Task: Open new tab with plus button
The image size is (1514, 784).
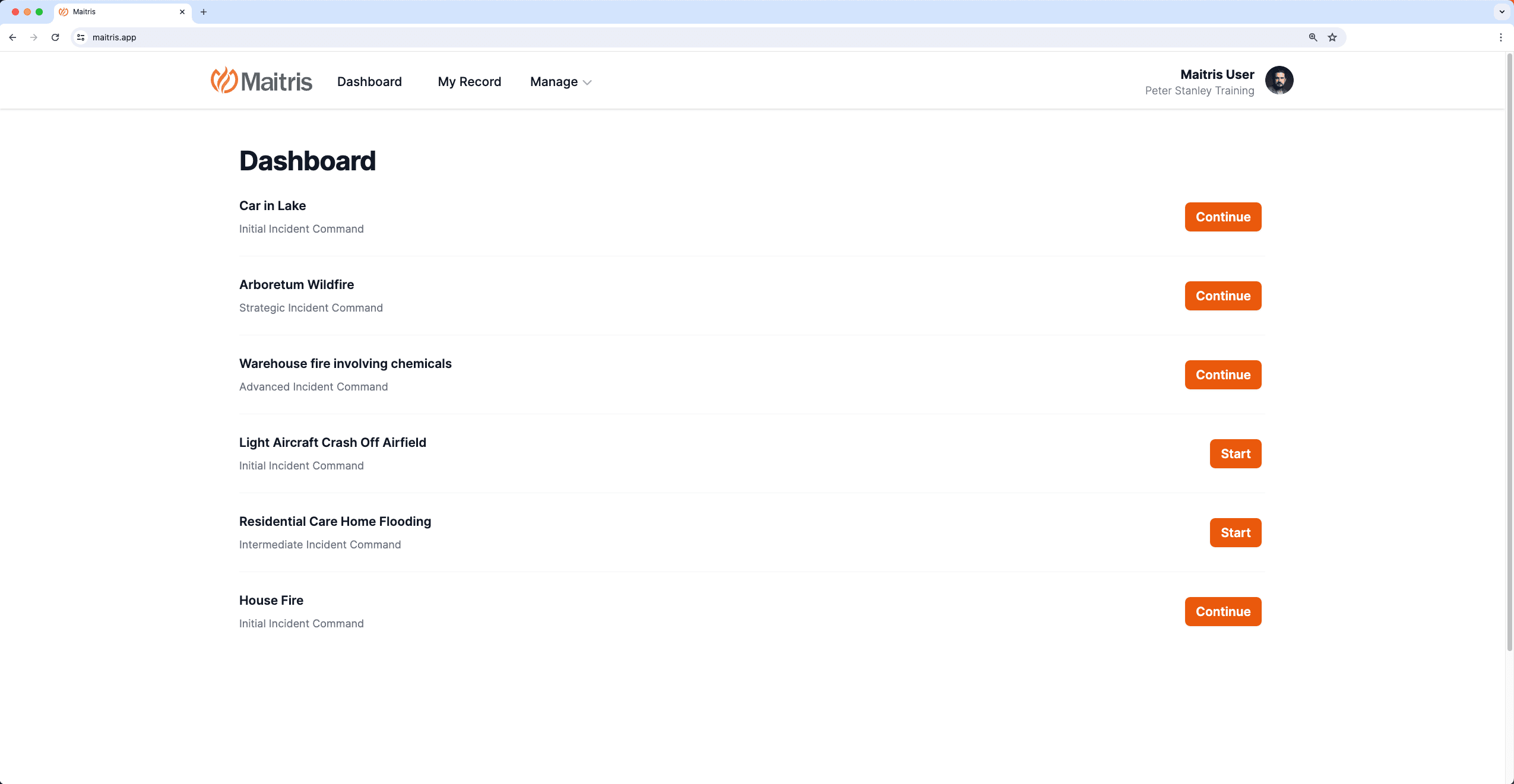Action: click(x=204, y=12)
